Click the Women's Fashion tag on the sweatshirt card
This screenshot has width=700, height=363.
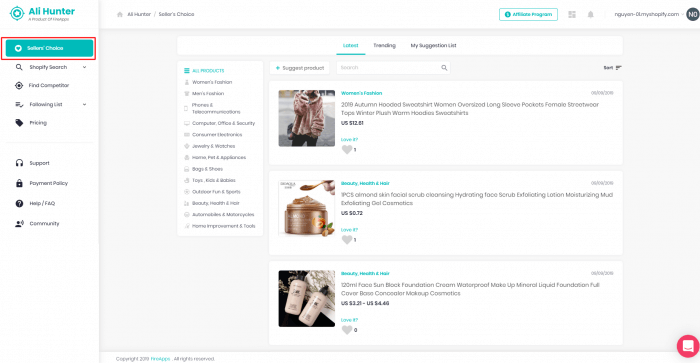click(361, 93)
